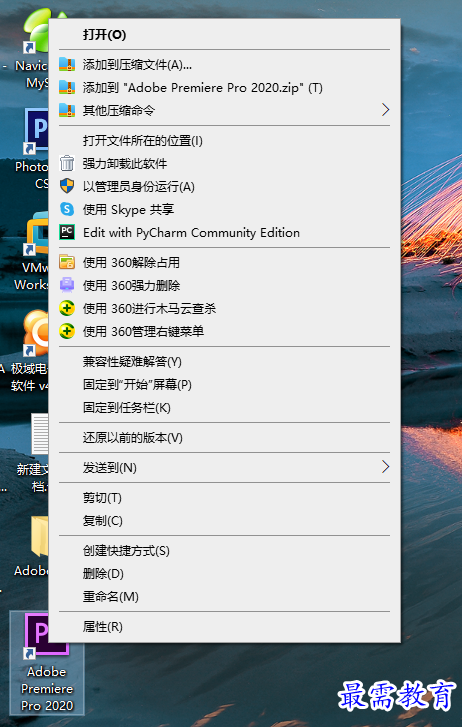Expand 发送到(N) submenu arrow

pyautogui.click(x=385, y=467)
